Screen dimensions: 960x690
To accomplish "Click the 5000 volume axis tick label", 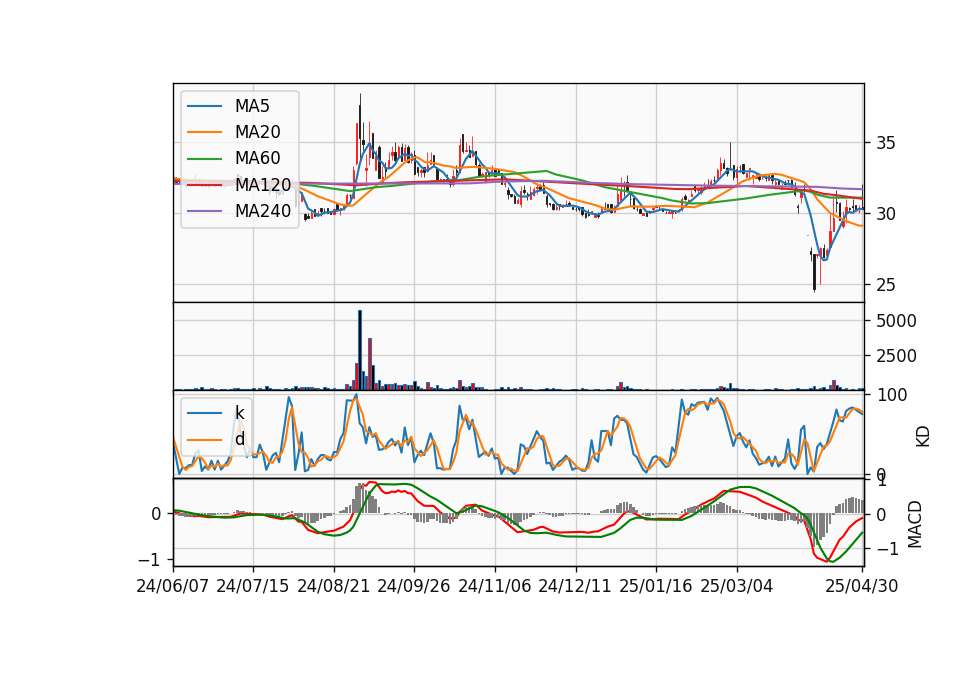I will click(x=896, y=321).
